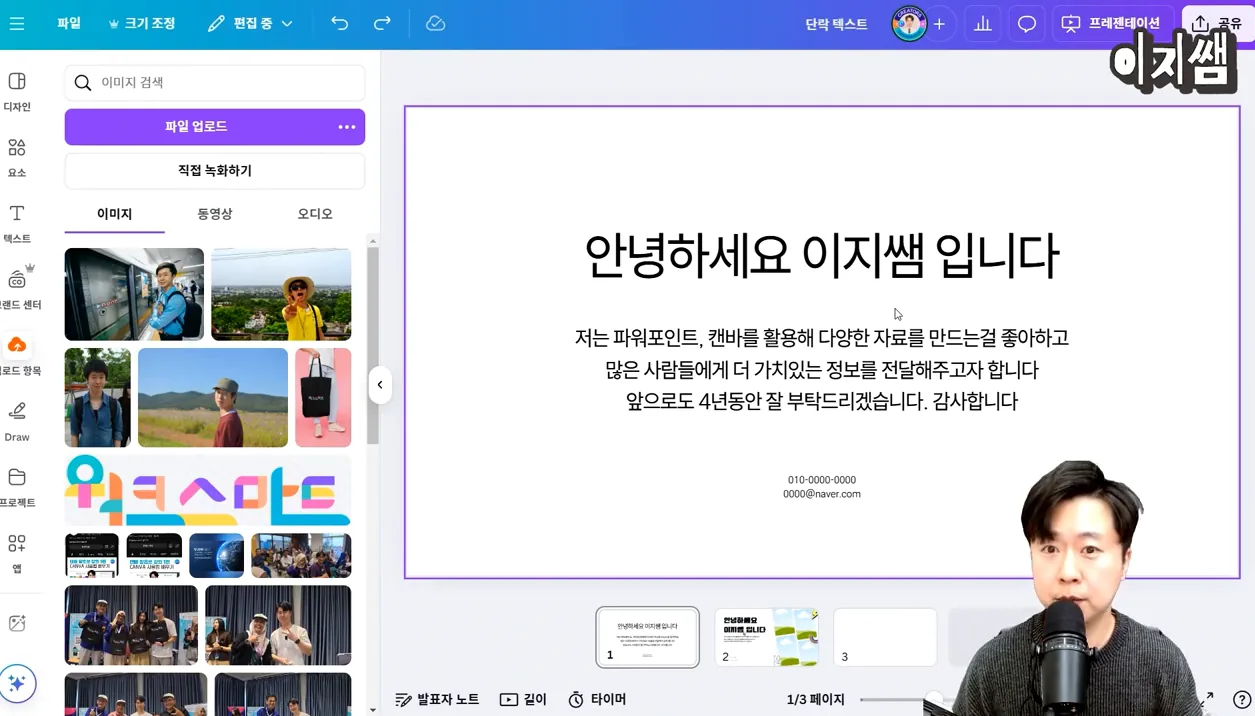
Task: Select 010-0000-0000 phone text
Action: point(822,480)
